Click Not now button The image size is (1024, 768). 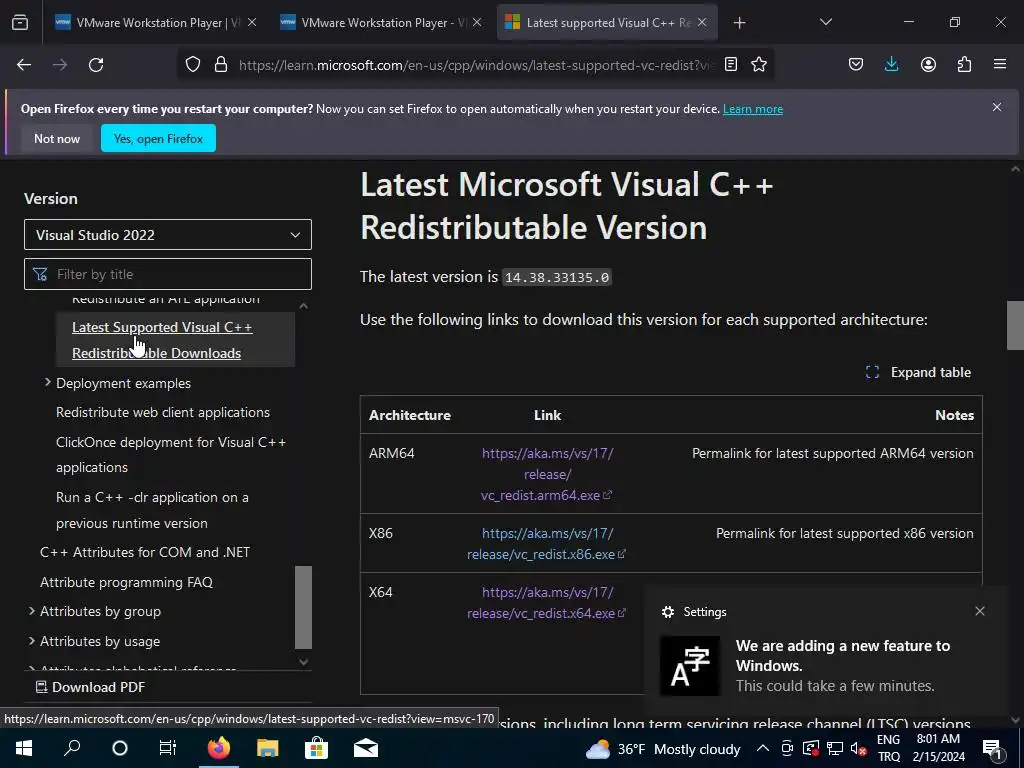57,138
